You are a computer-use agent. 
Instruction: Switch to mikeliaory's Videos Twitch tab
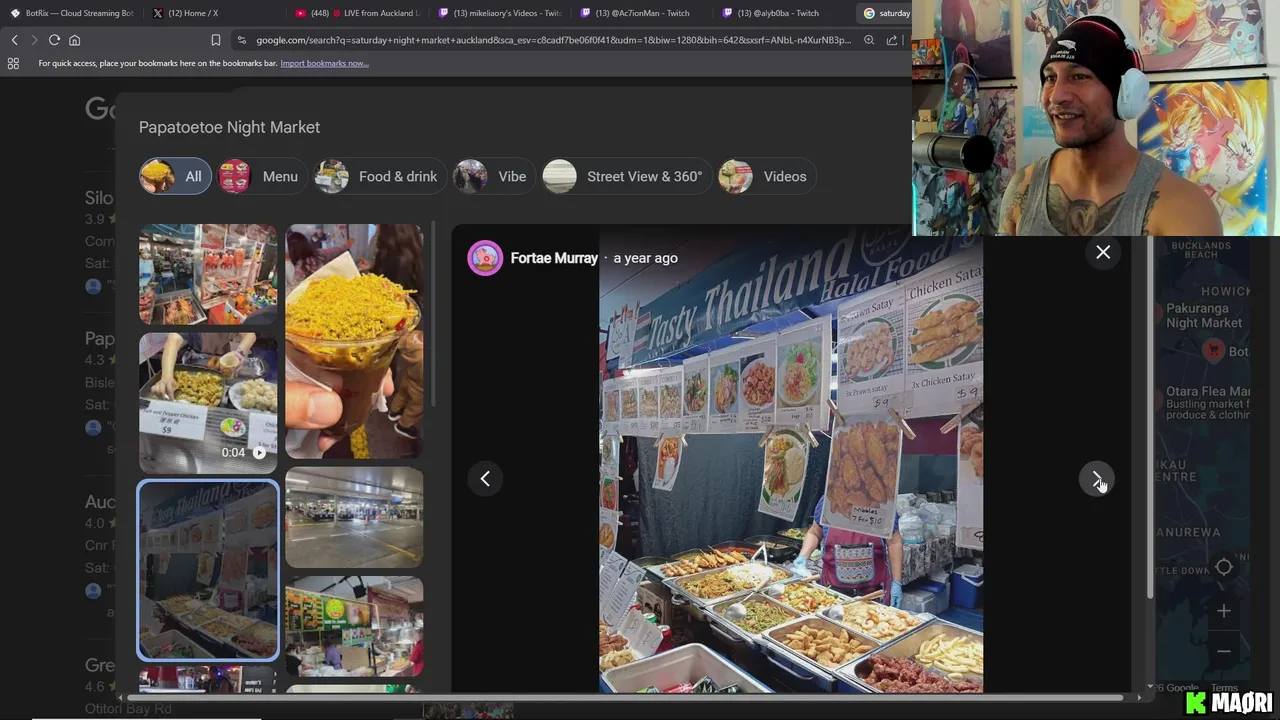pyautogui.click(x=501, y=13)
